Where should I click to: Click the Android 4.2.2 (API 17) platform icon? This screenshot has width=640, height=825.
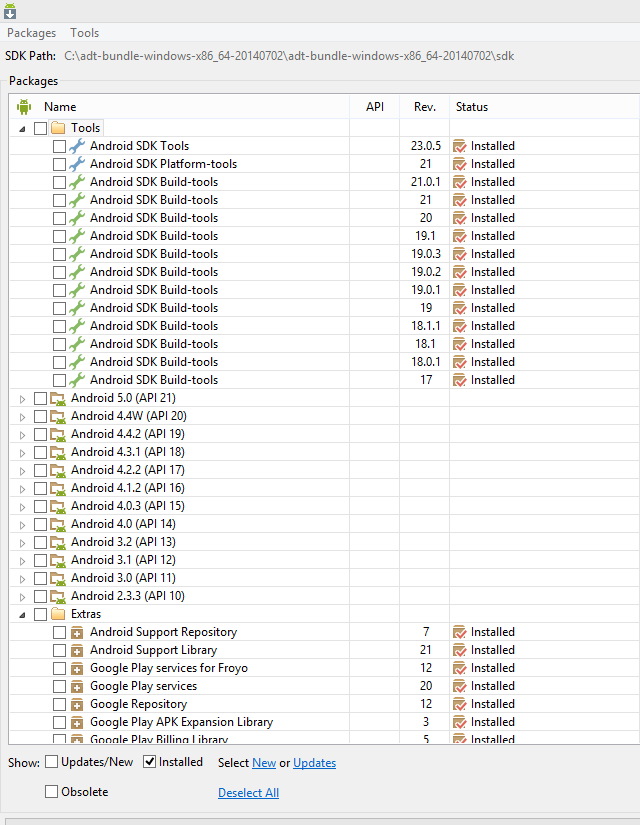coord(58,470)
